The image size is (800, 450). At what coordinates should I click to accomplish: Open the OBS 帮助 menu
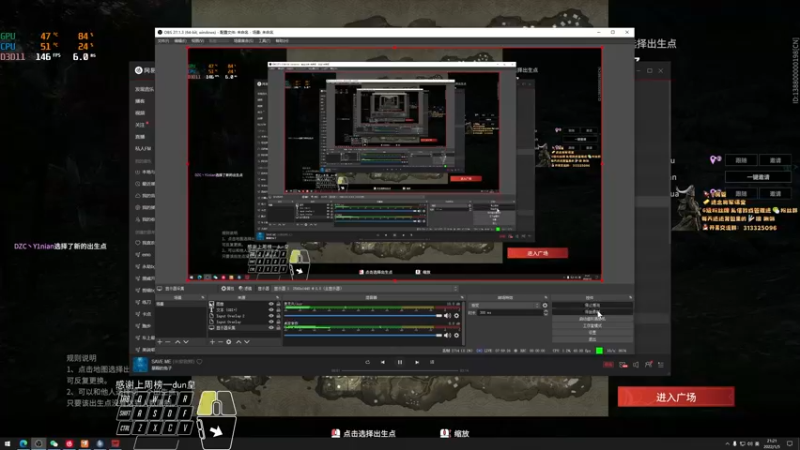click(282, 41)
